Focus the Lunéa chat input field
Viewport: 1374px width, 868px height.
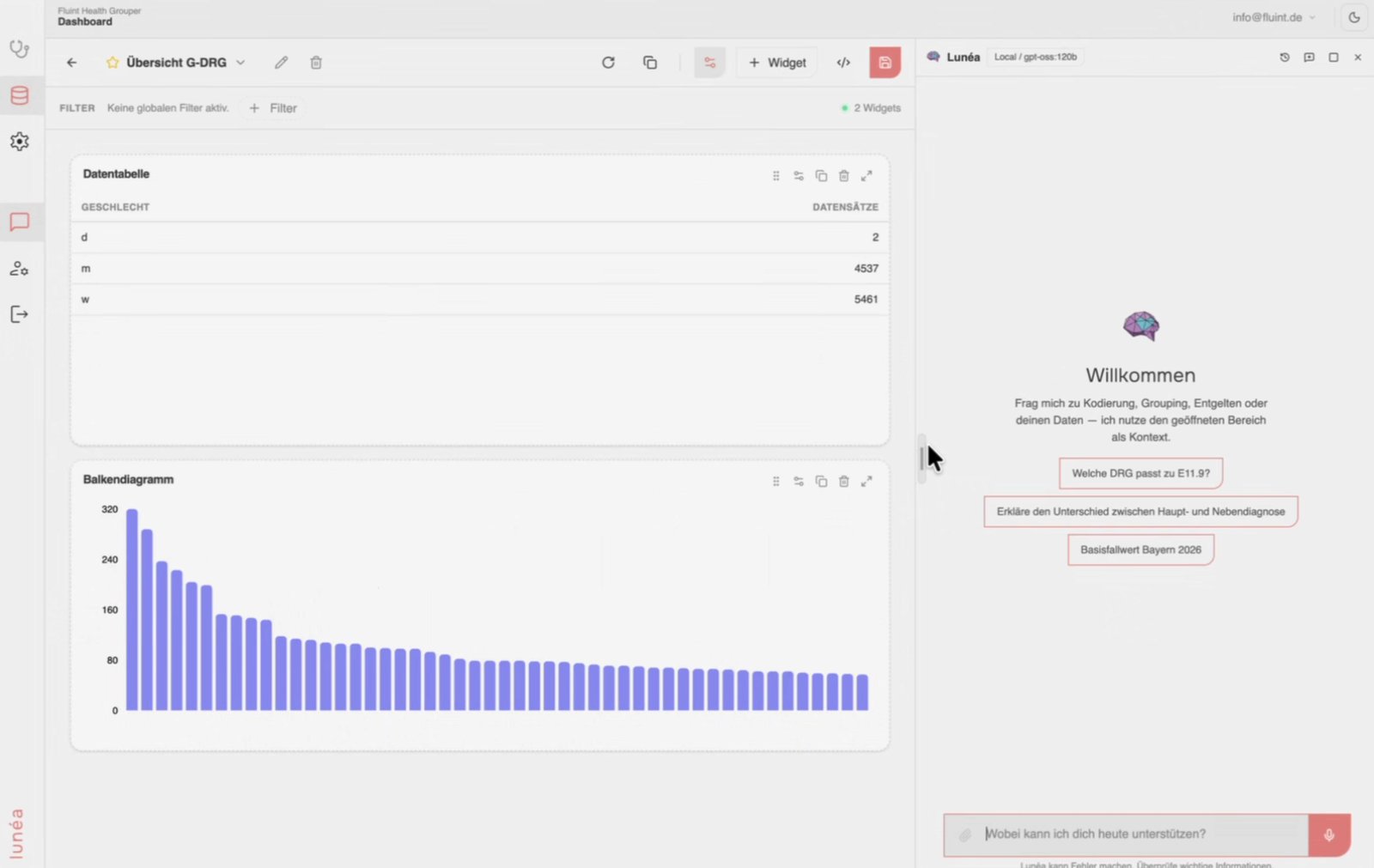click(x=1144, y=835)
